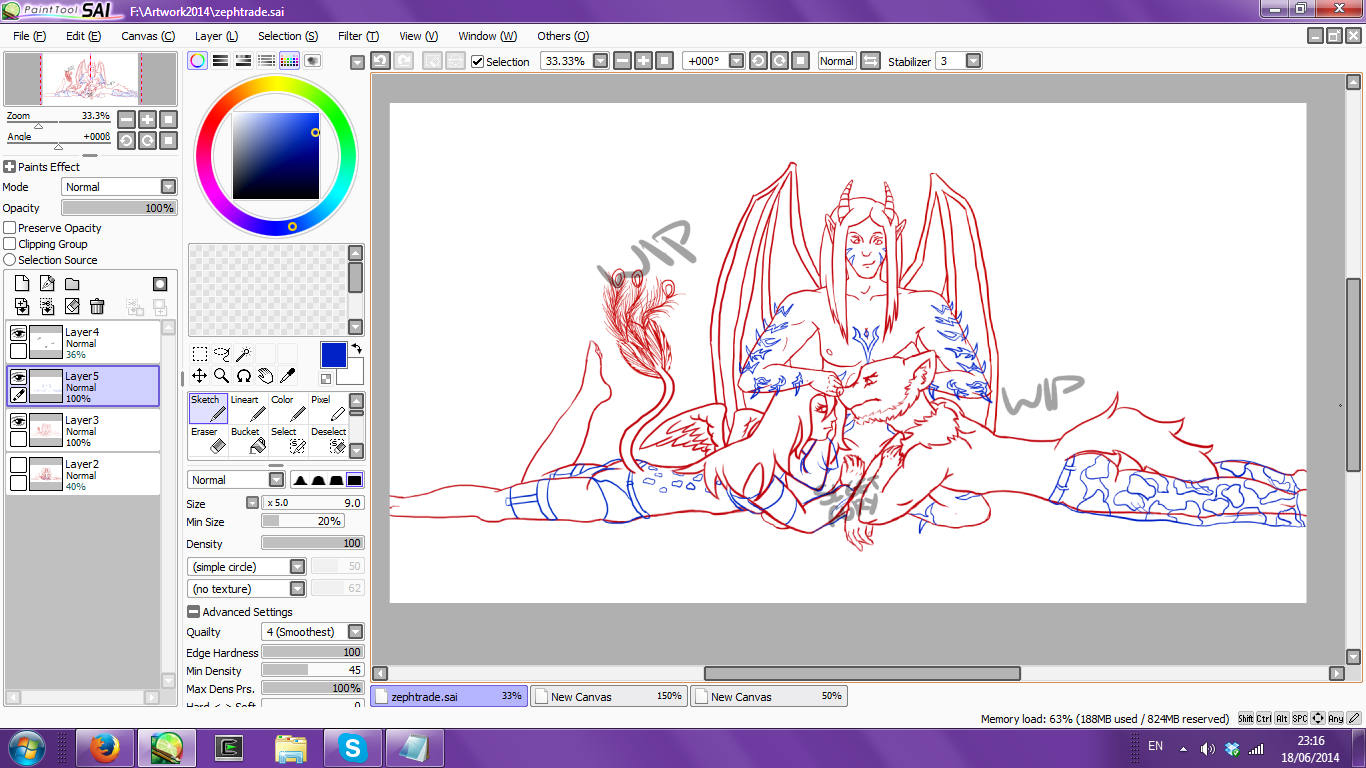Select the Lasso selection tool
The width and height of the screenshot is (1366, 768).
[221, 353]
